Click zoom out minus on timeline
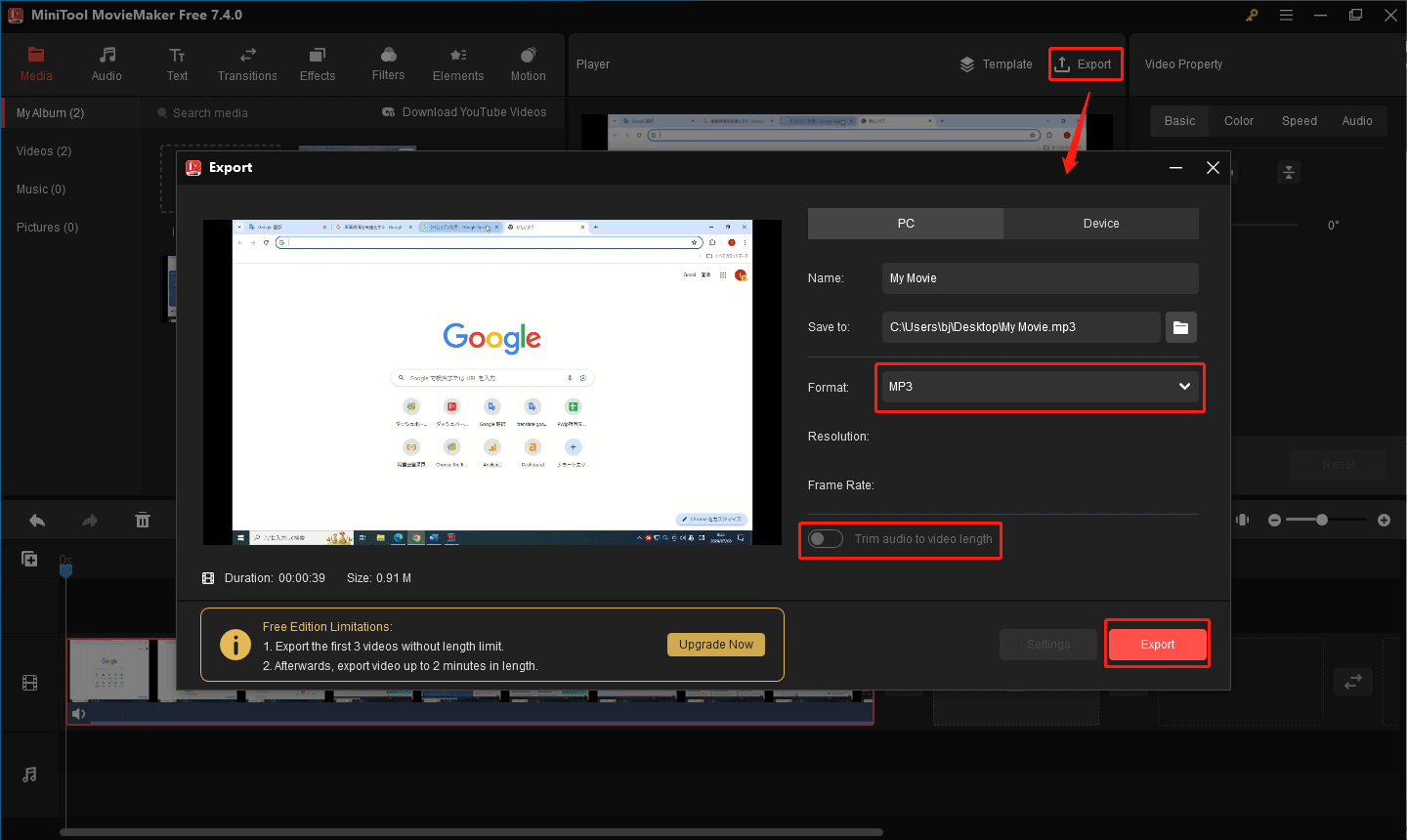The height and width of the screenshot is (840, 1407). tap(1274, 521)
